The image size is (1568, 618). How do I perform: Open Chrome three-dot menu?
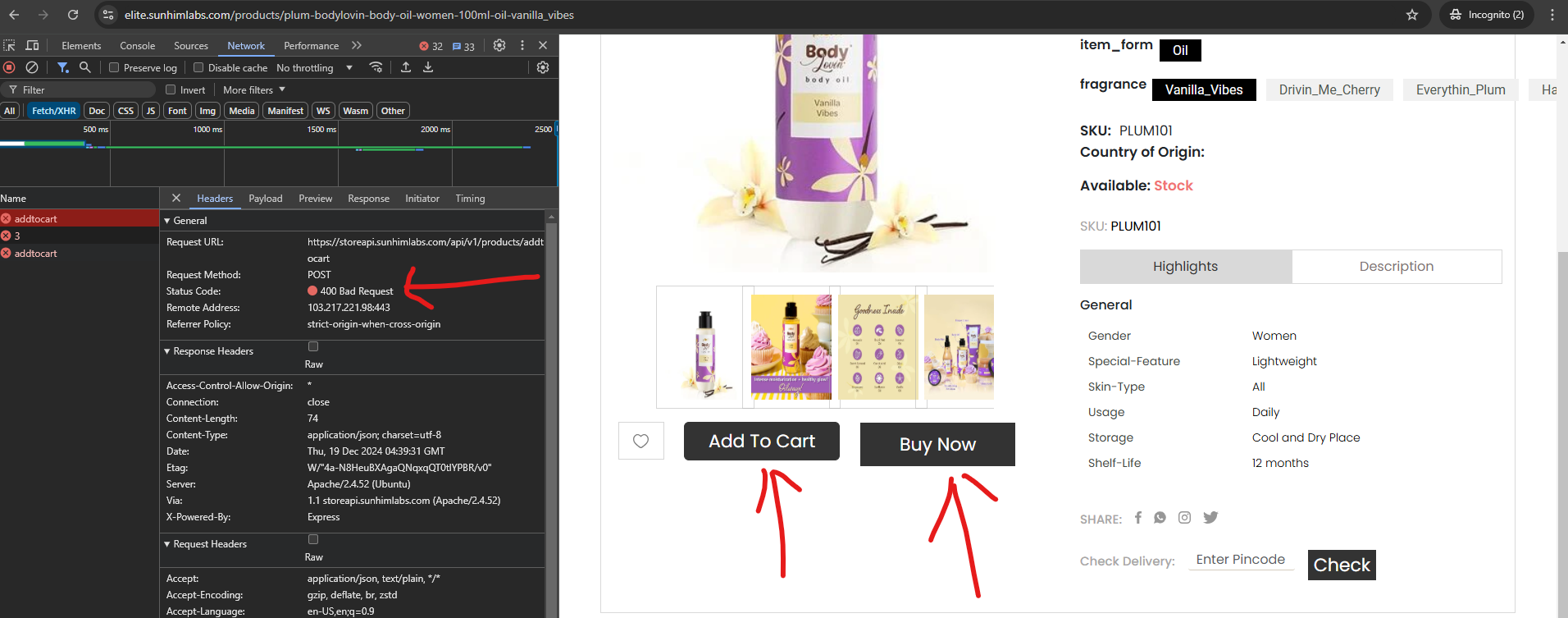tap(1552, 15)
